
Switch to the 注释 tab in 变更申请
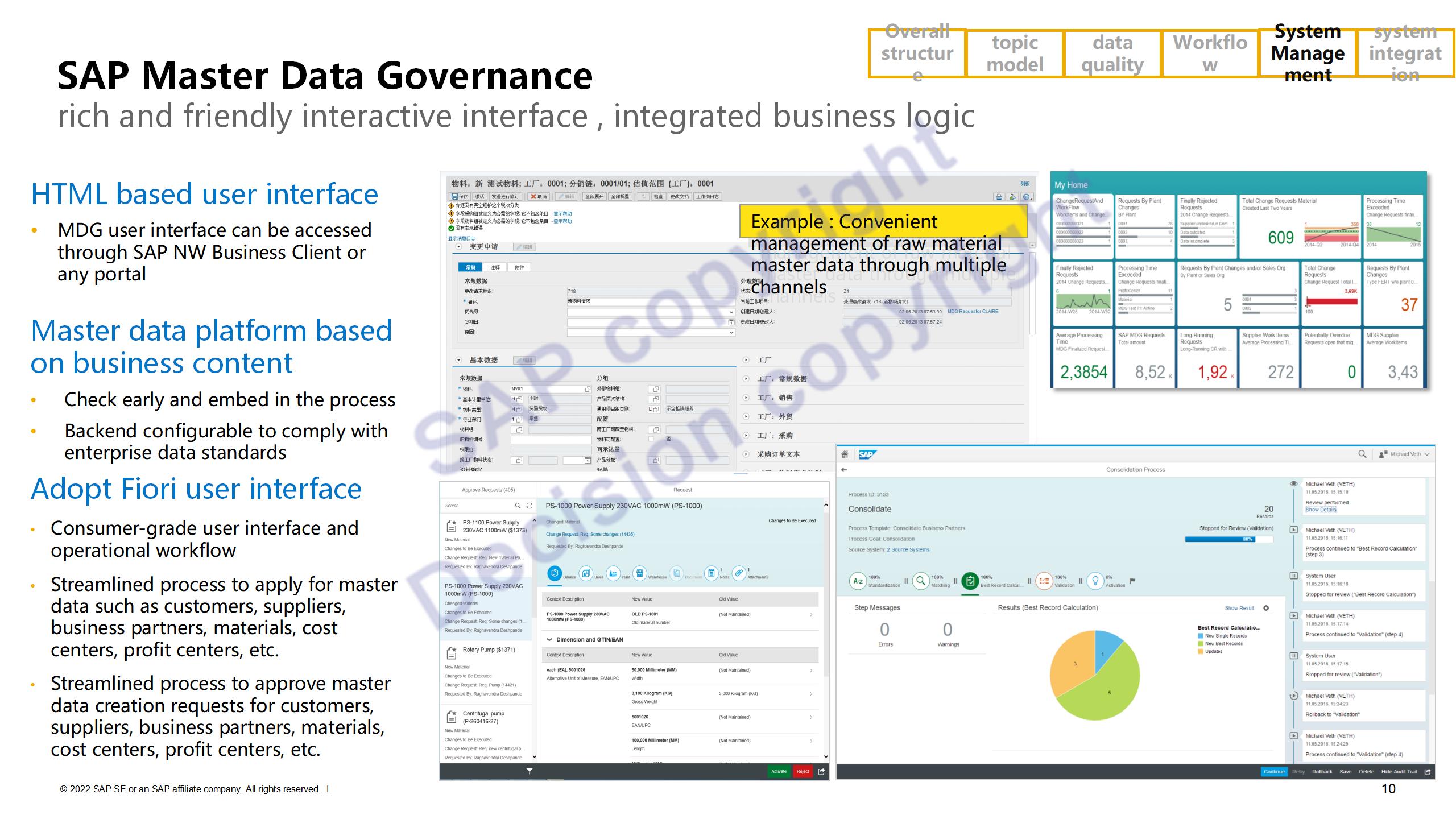pyautogui.click(x=495, y=267)
